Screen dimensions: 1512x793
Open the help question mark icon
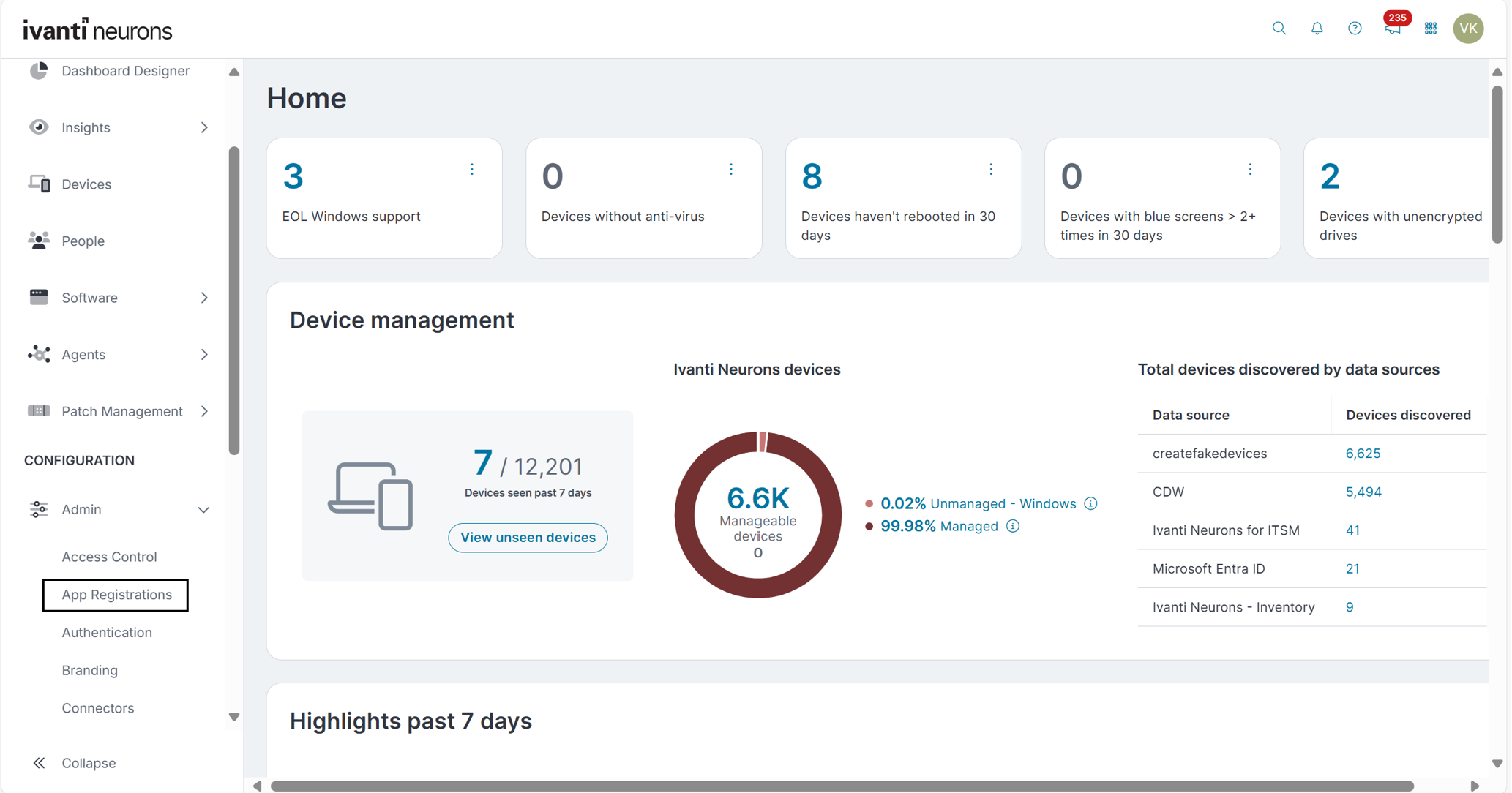1355,29
